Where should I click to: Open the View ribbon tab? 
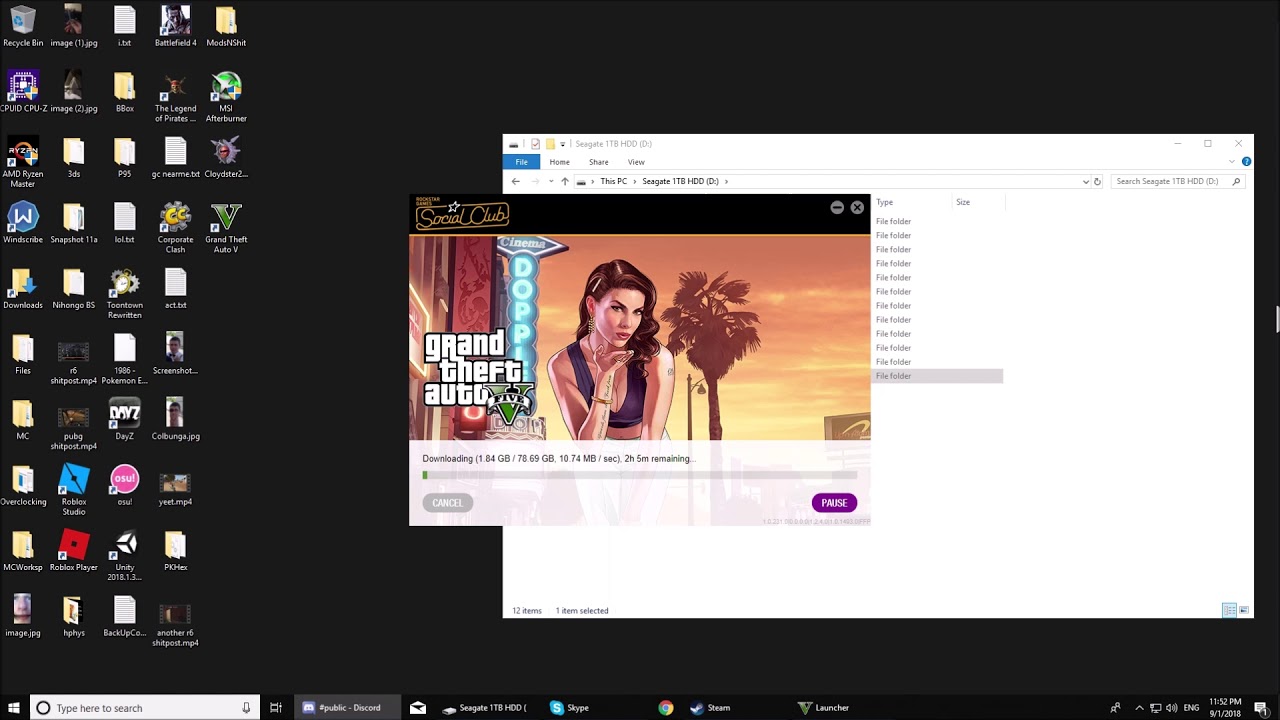636,162
